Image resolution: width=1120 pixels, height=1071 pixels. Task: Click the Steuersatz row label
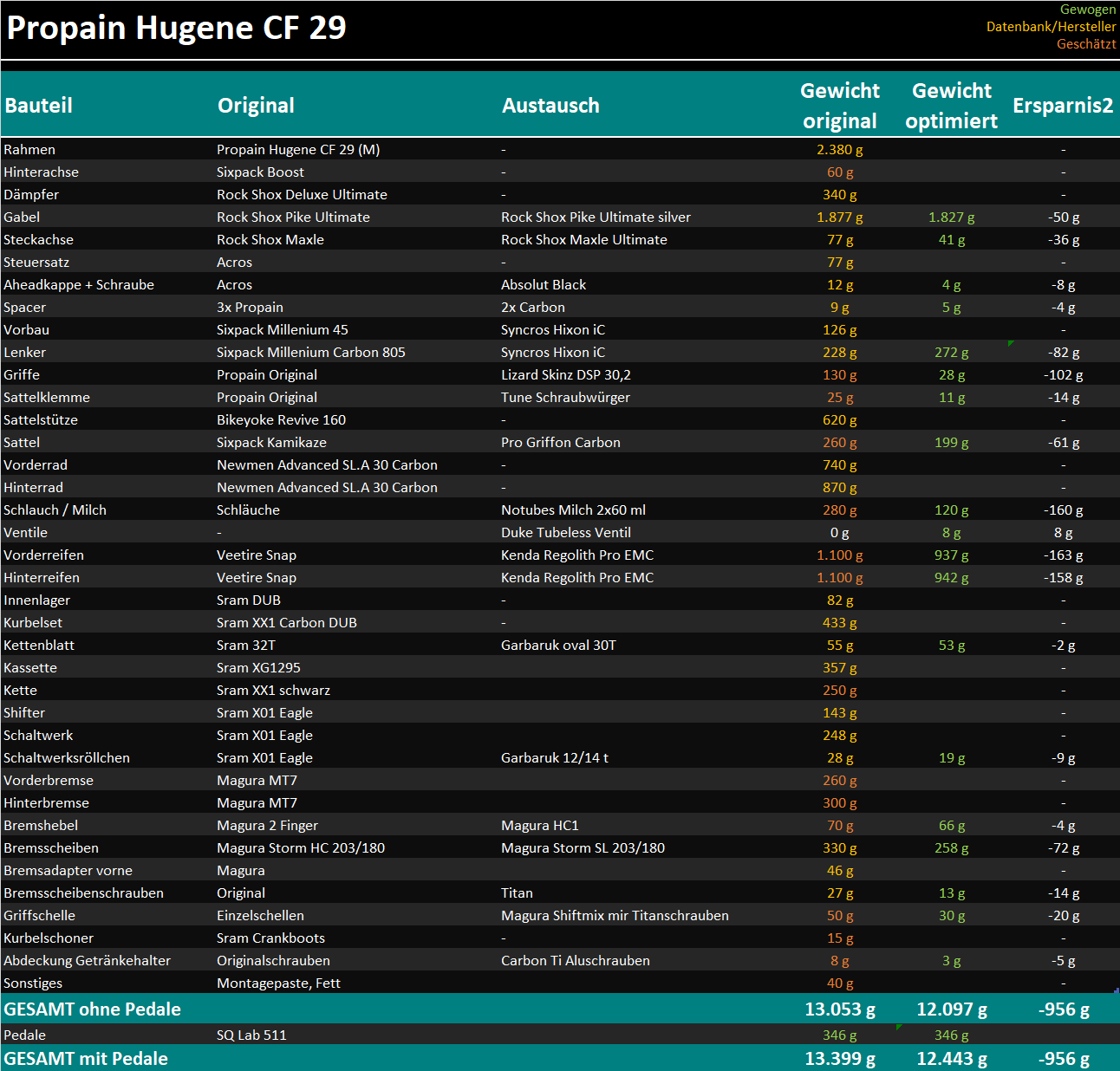click(x=36, y=263)
